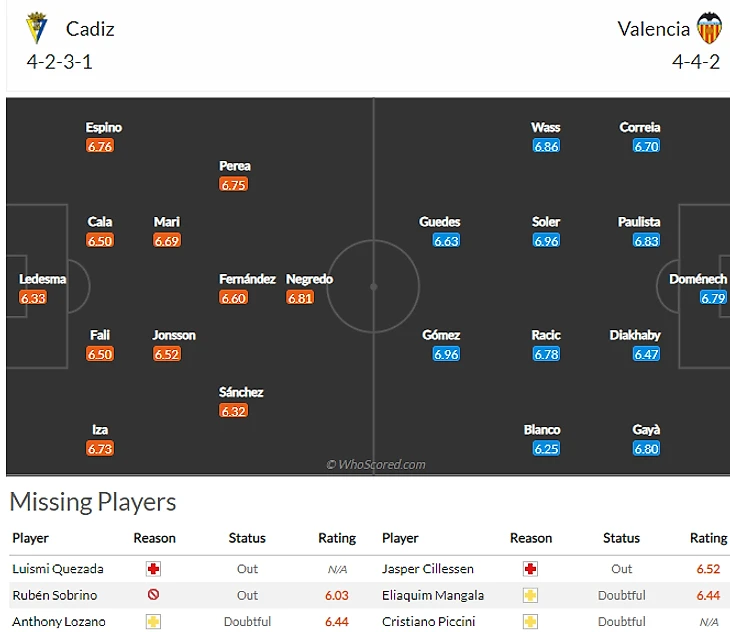This screenshot has height=632, width=730.
Task: Click the WhoScored.com watermark
Action: 376,464
